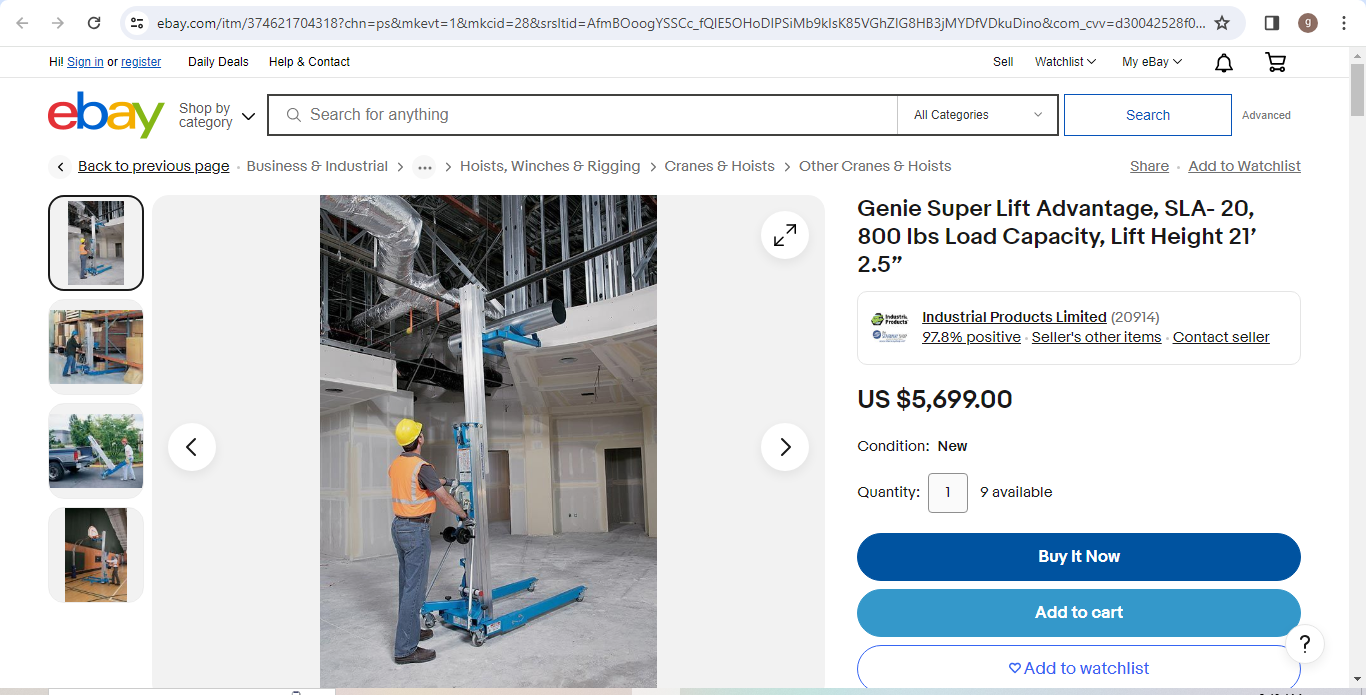1366x695 pixels.
Task: Click the register link
Action: click(141, 62)
